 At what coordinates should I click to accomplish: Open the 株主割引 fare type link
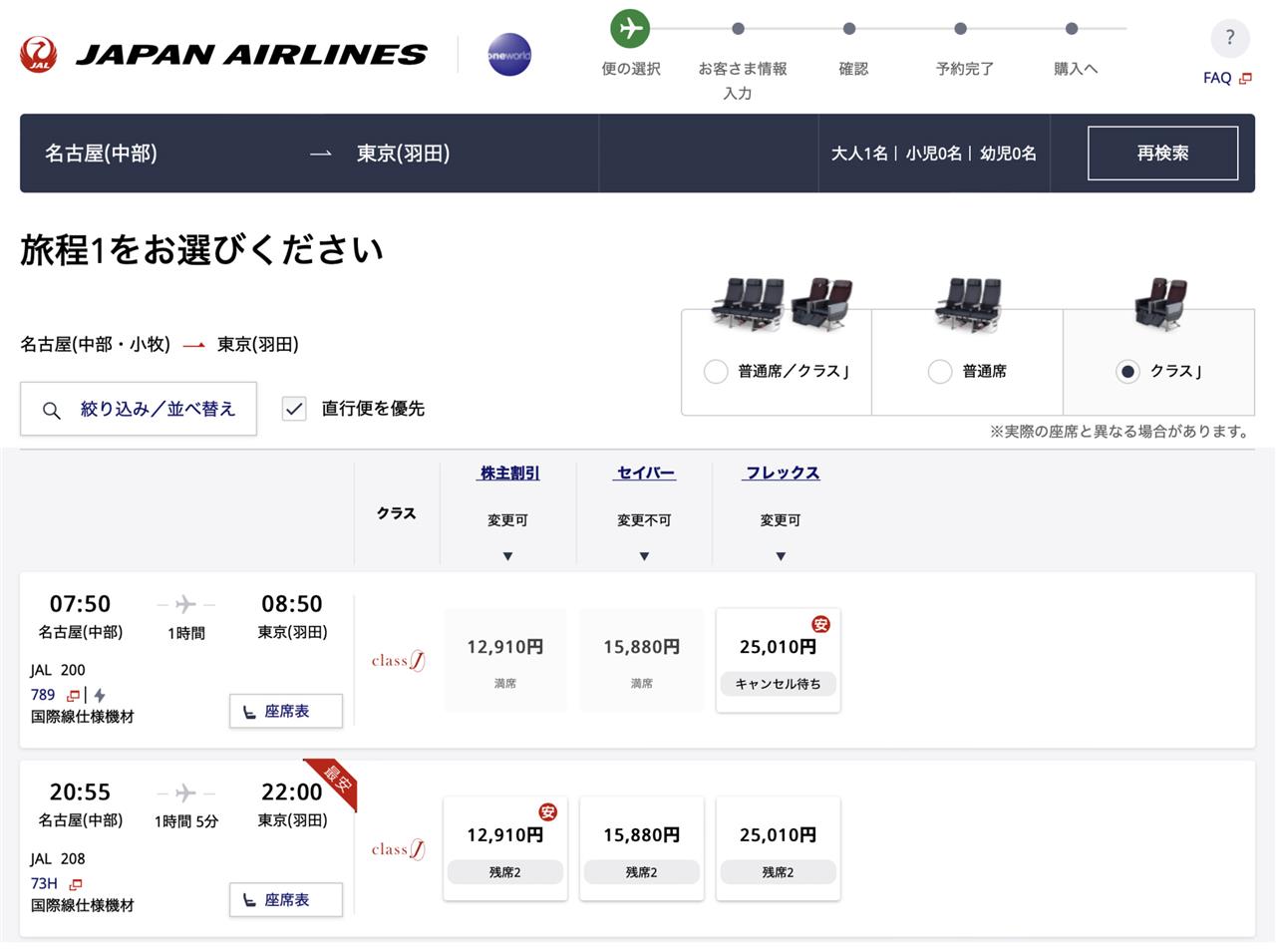509,474
